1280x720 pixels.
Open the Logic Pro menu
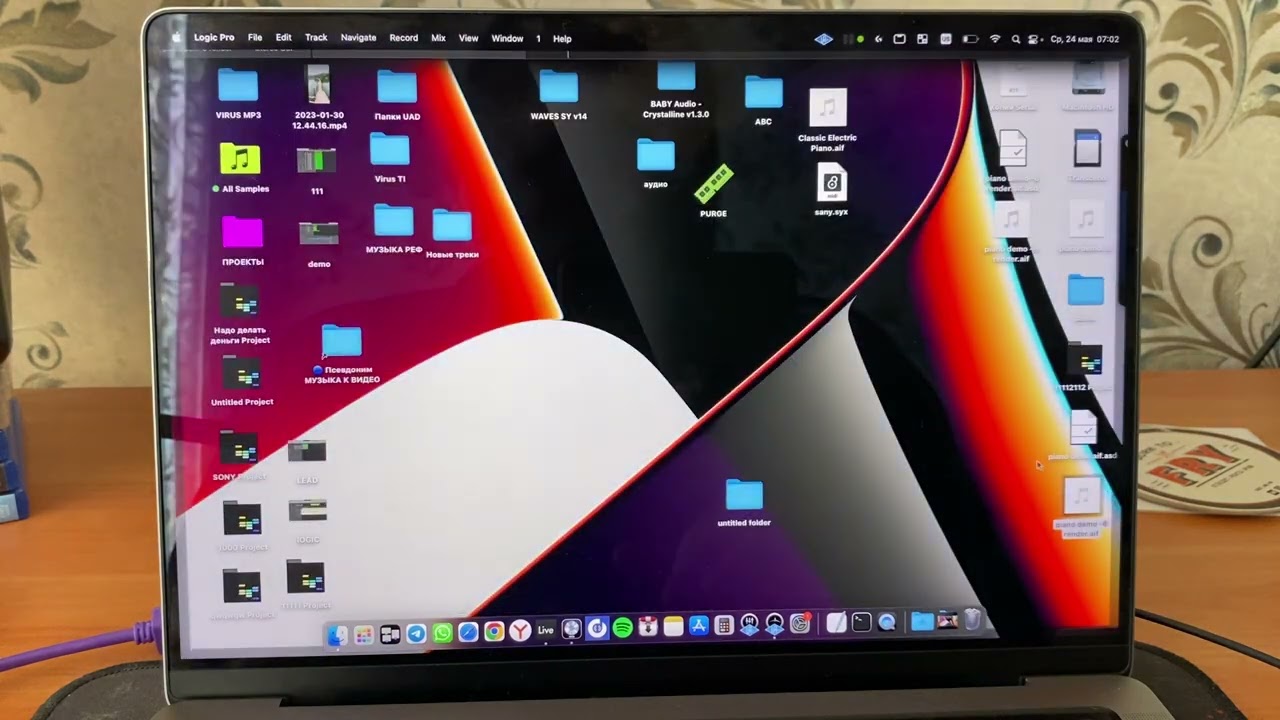click(214, 38)
